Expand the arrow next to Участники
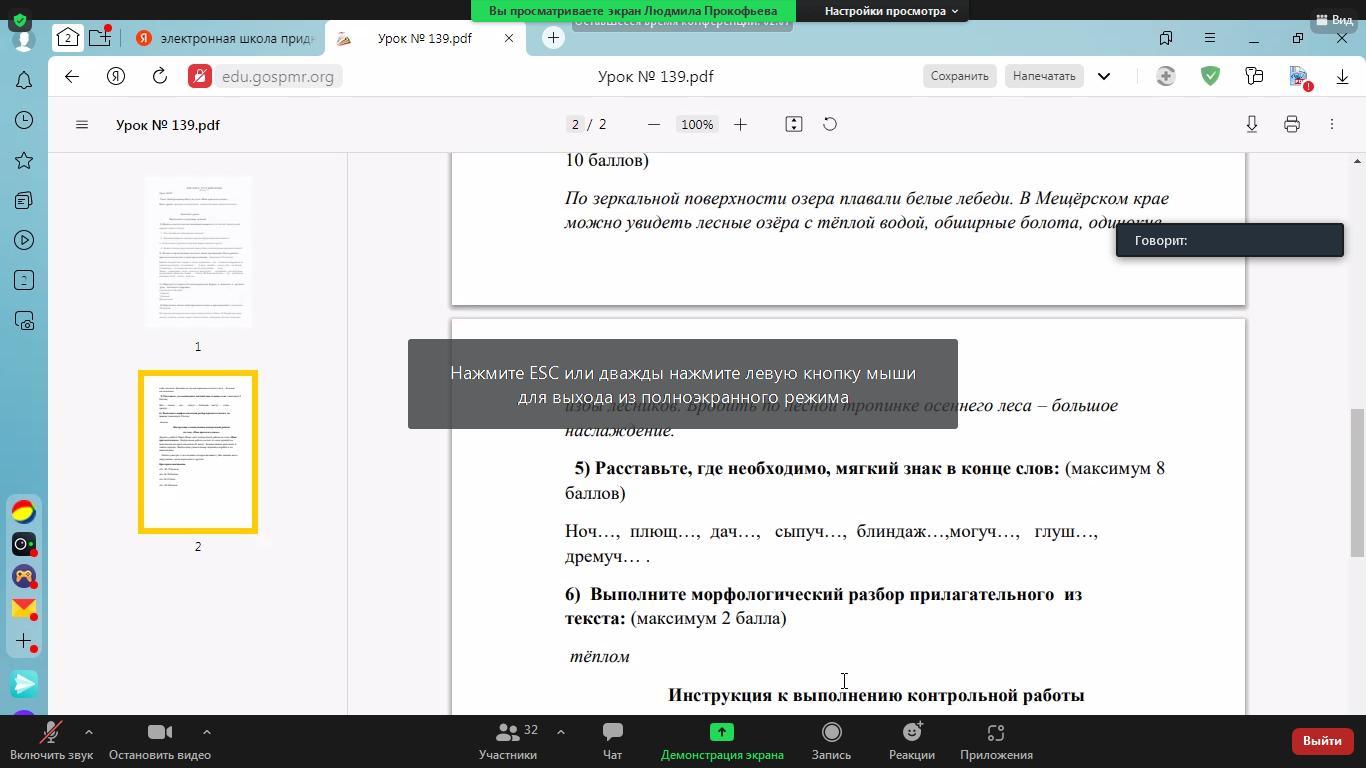This screenshot has width=1366, height=768. point(560,732)
